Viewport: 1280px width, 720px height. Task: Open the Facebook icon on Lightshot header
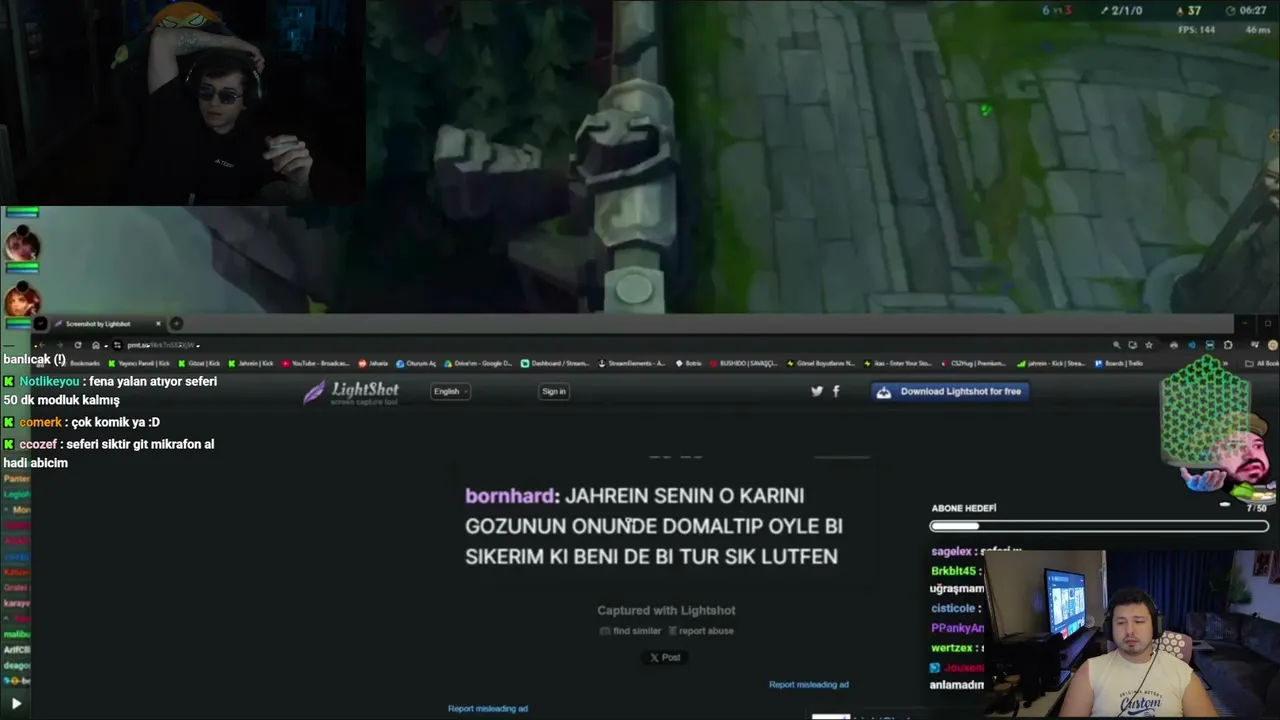click(x=836, y=391)
